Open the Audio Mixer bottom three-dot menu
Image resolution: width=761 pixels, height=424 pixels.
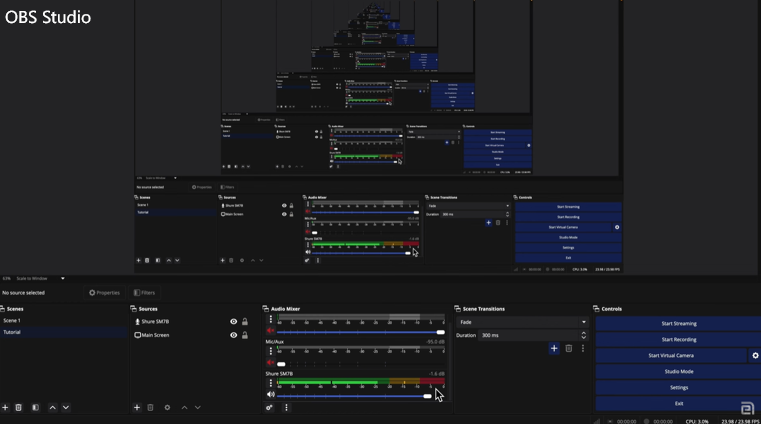coord(286,408)
